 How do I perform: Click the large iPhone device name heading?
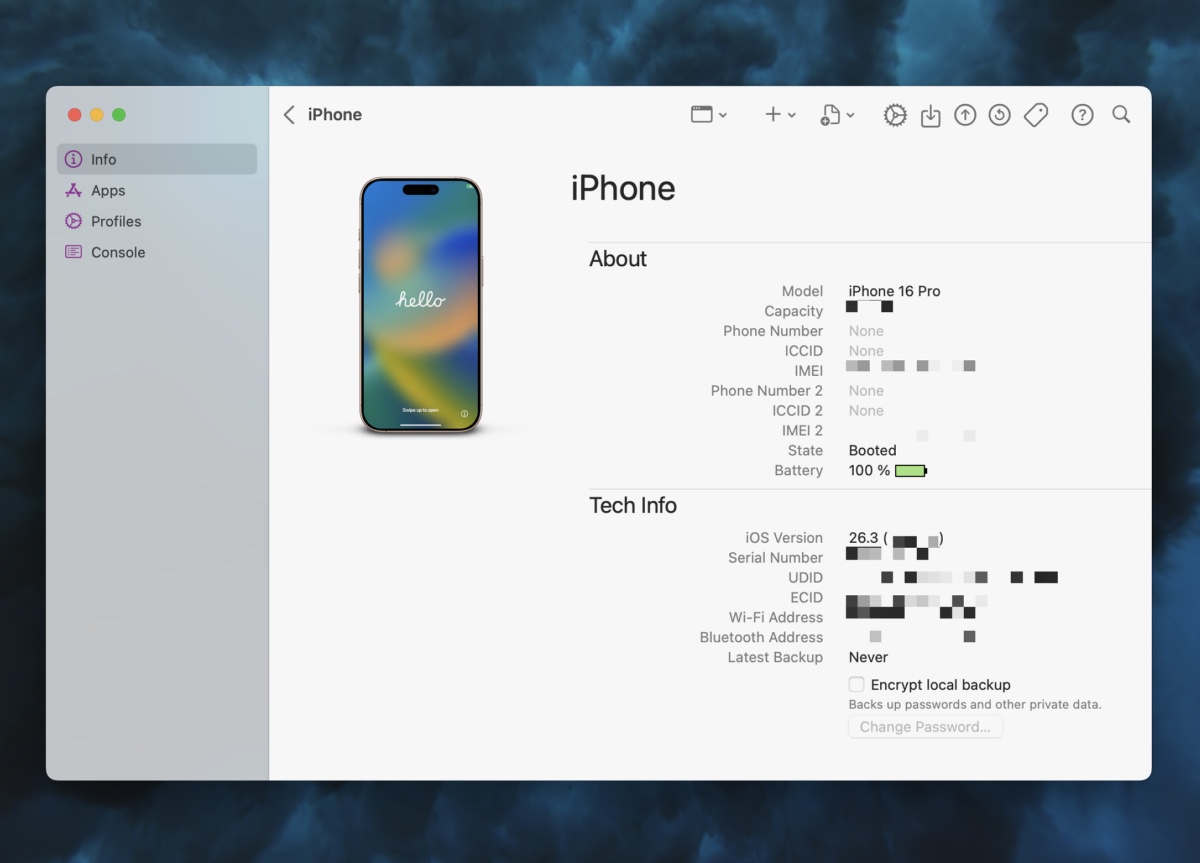623,188
